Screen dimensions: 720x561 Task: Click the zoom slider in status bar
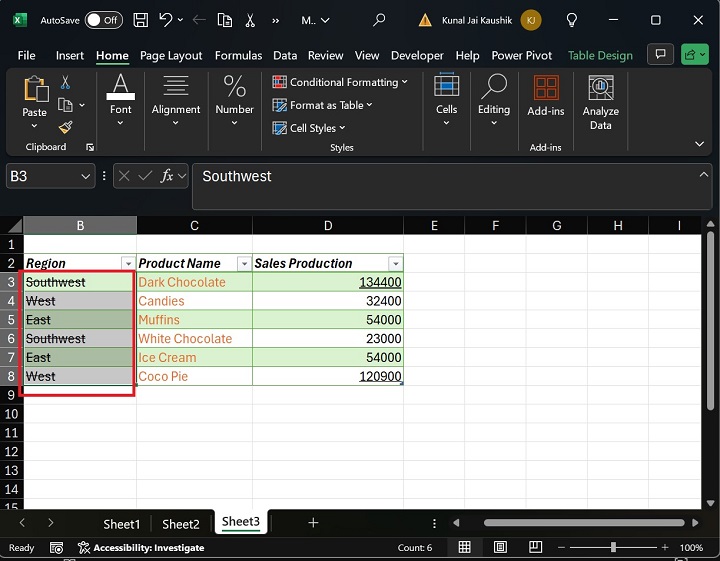(613, 548)
